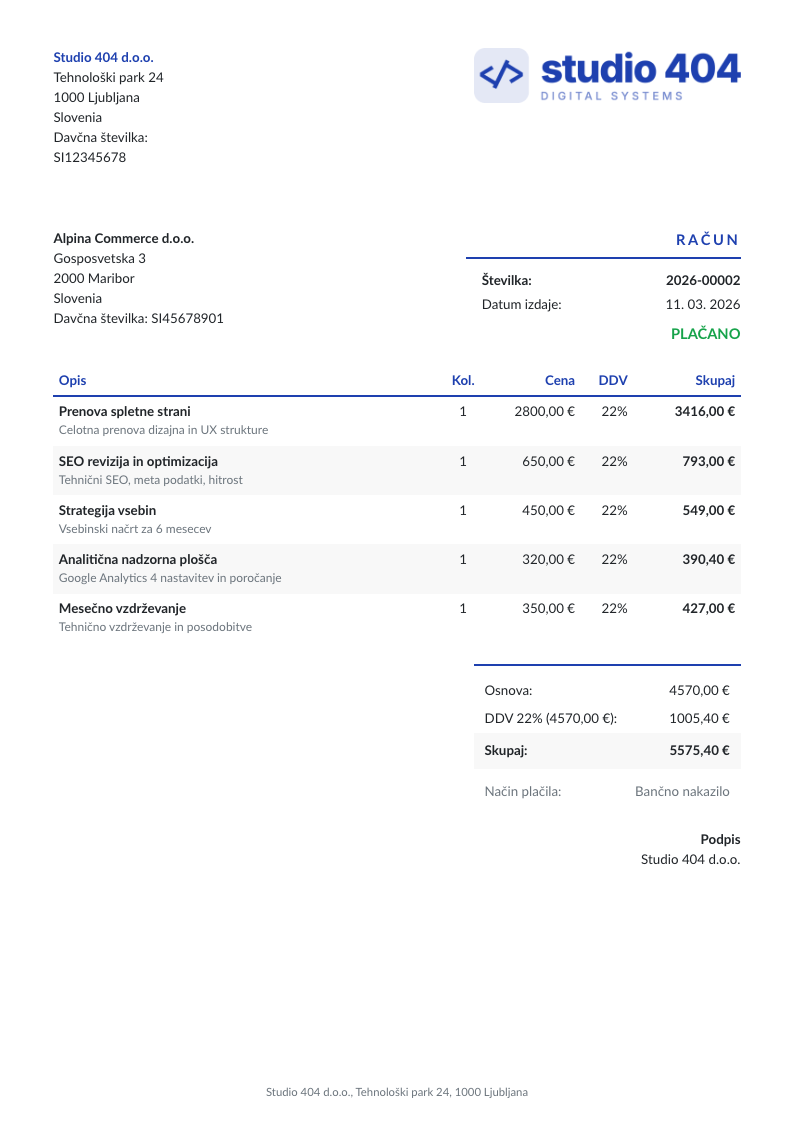Select the SEO revizija in optimizacija row
Viewport: 794px width, 1123px height.
pos(397,470)
